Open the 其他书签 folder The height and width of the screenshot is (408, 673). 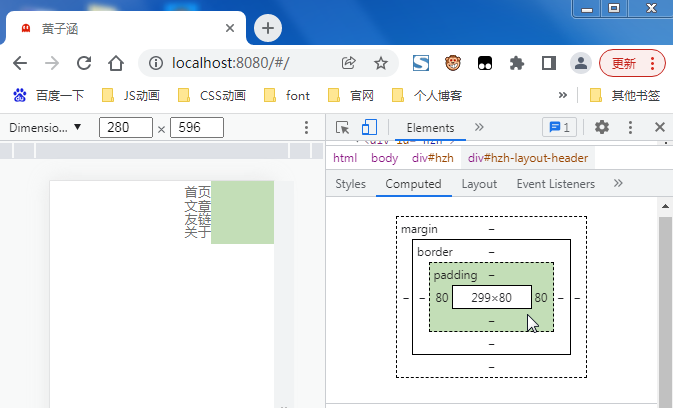(625, 95)
